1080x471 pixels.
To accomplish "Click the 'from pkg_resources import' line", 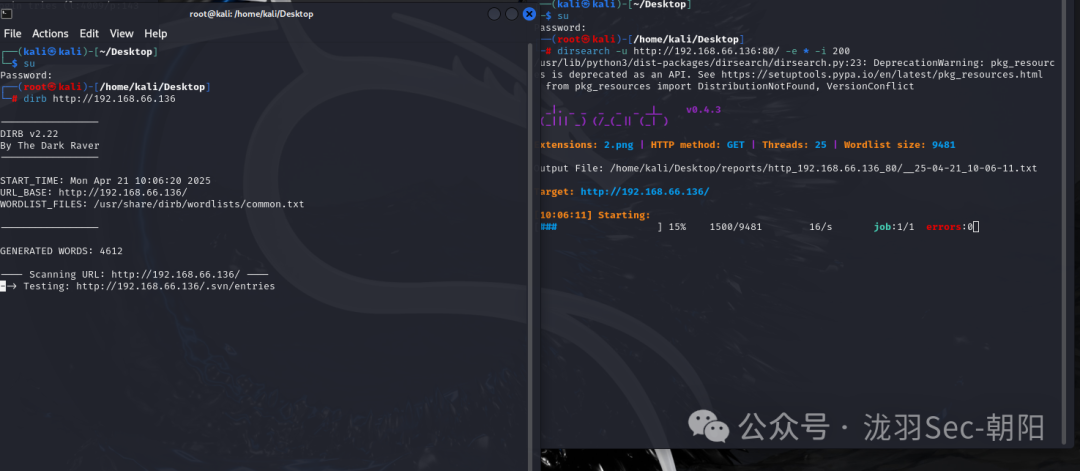I will point(729,86).
